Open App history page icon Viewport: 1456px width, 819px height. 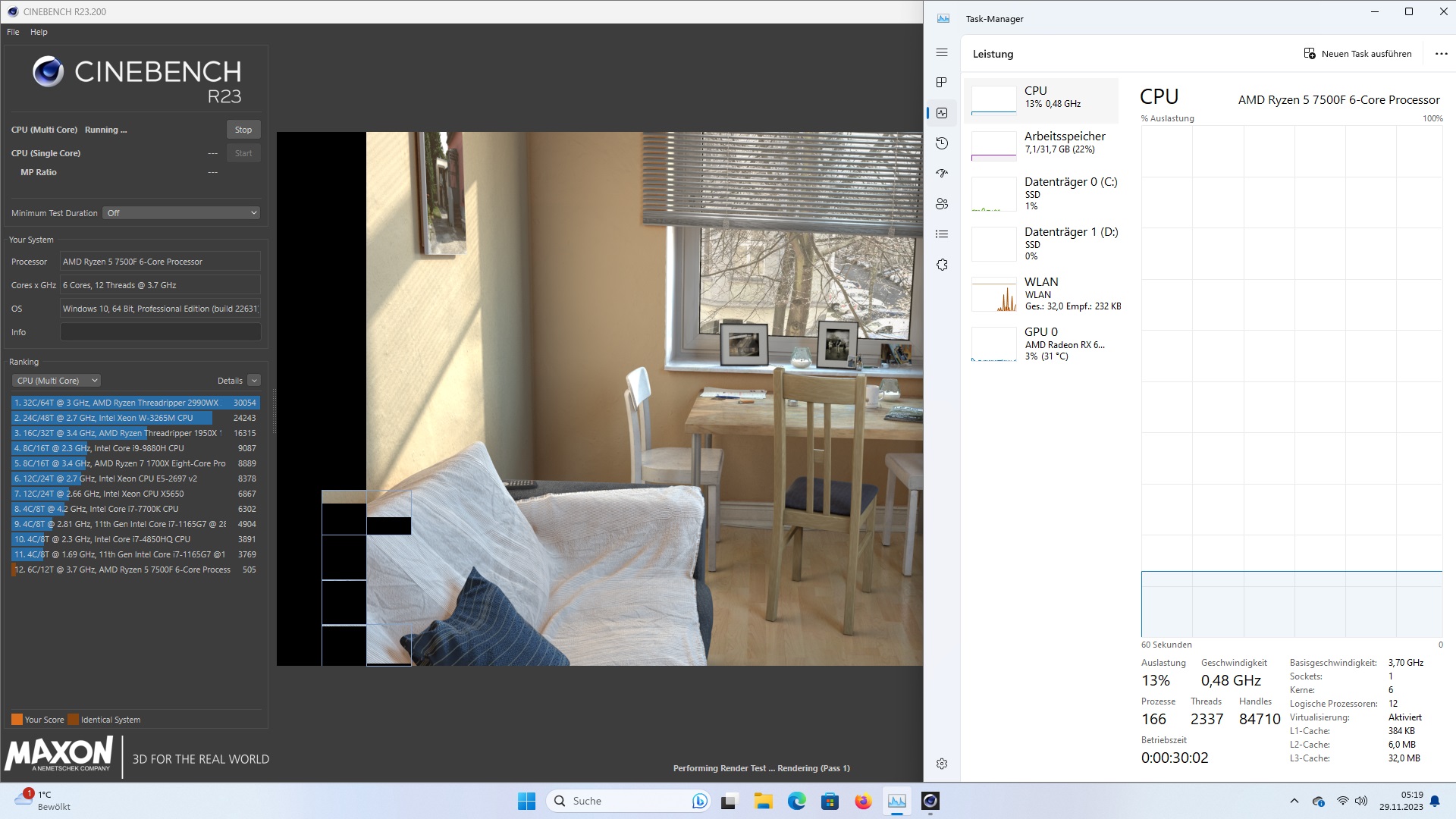pyautogui.click(x=942, y=143)
